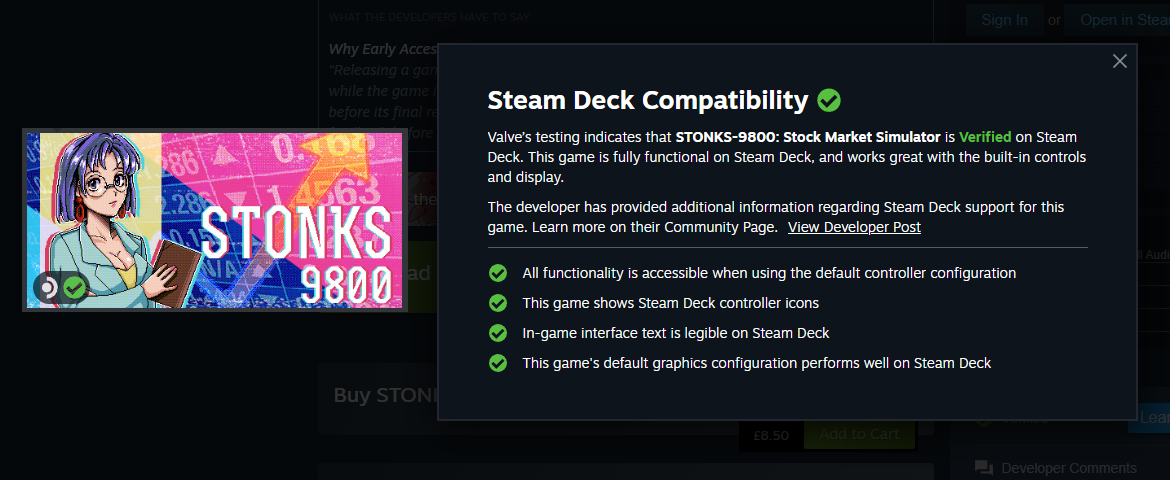
Task: Close the Steam Deck Compatibility dialog
Action: (x=1119, y=61)
